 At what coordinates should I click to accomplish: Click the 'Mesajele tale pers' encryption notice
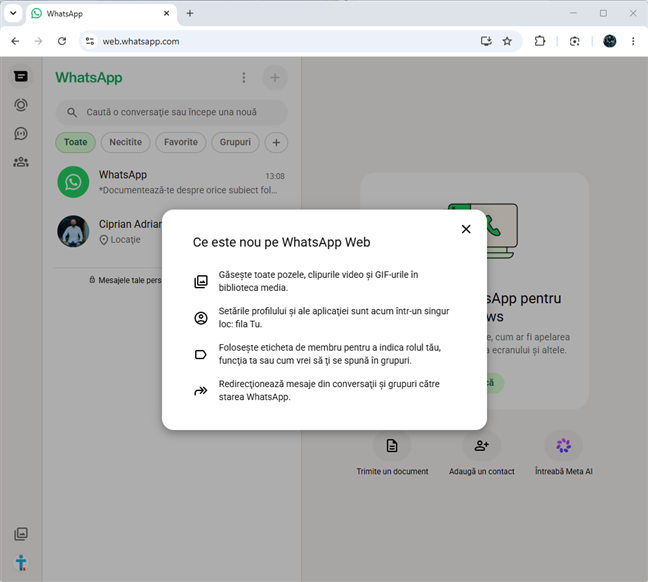(x=125, y=280)
